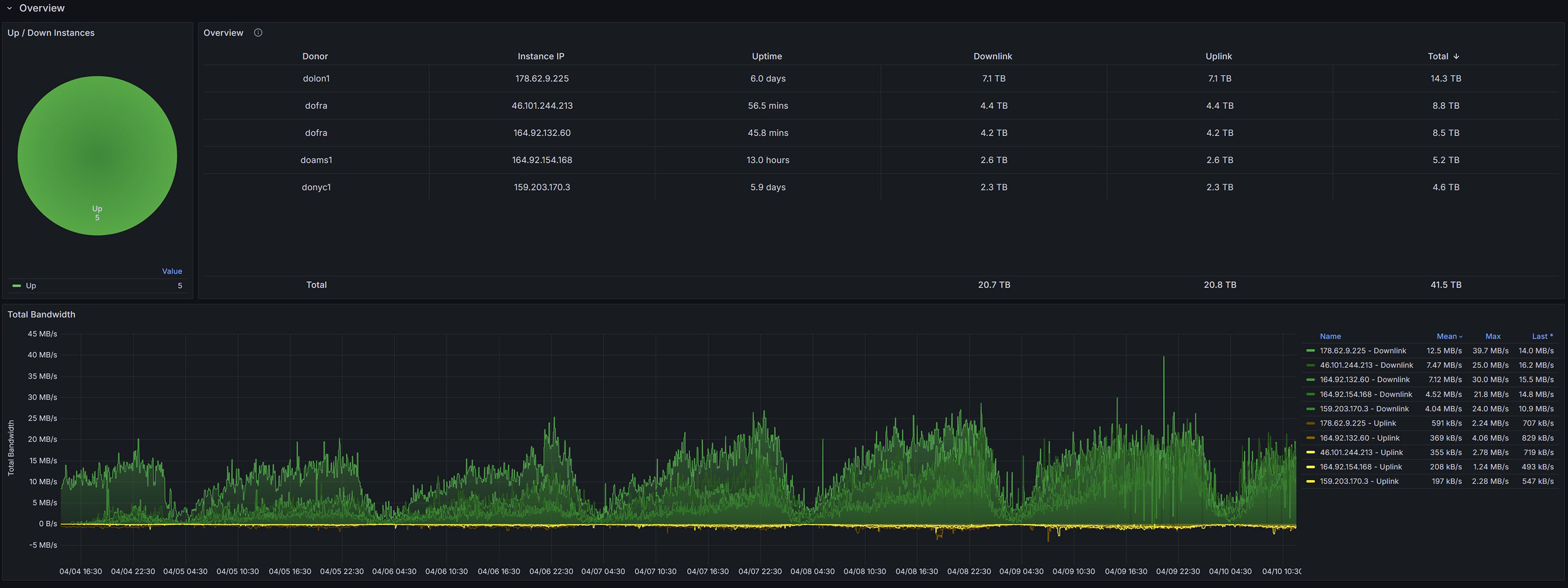The image size is (1568, 588).
Task: Click the descending sort arrow beside Total column
Action: pyautogui.click(x=1456, y=56)
